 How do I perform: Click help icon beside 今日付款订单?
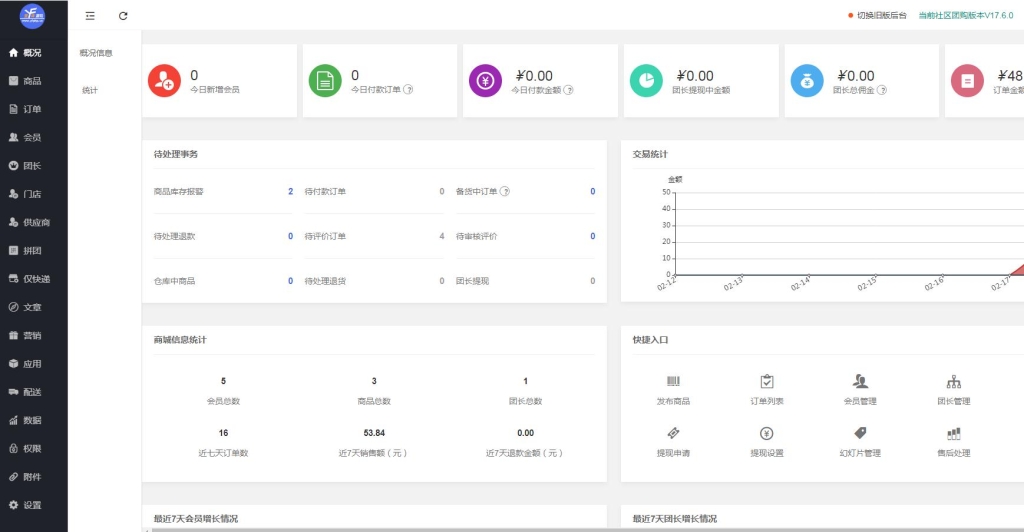(408, 89)
